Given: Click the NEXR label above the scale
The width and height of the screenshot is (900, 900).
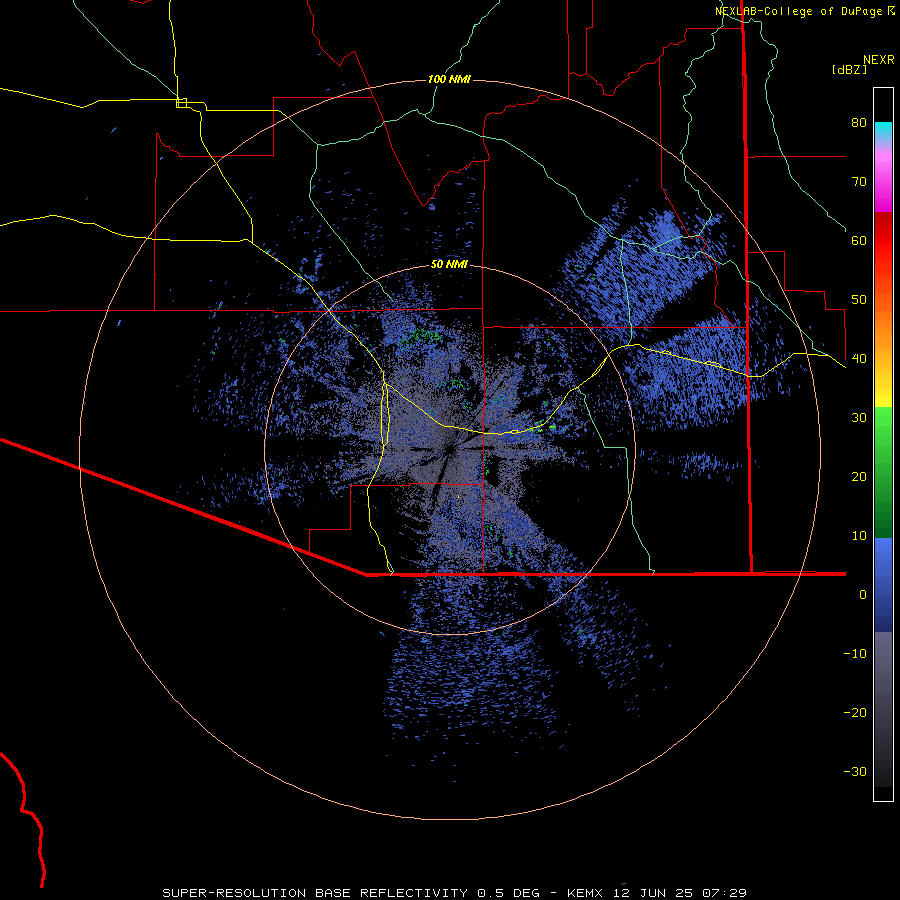Looking at the screenshot, I should (x=879, y=60).
